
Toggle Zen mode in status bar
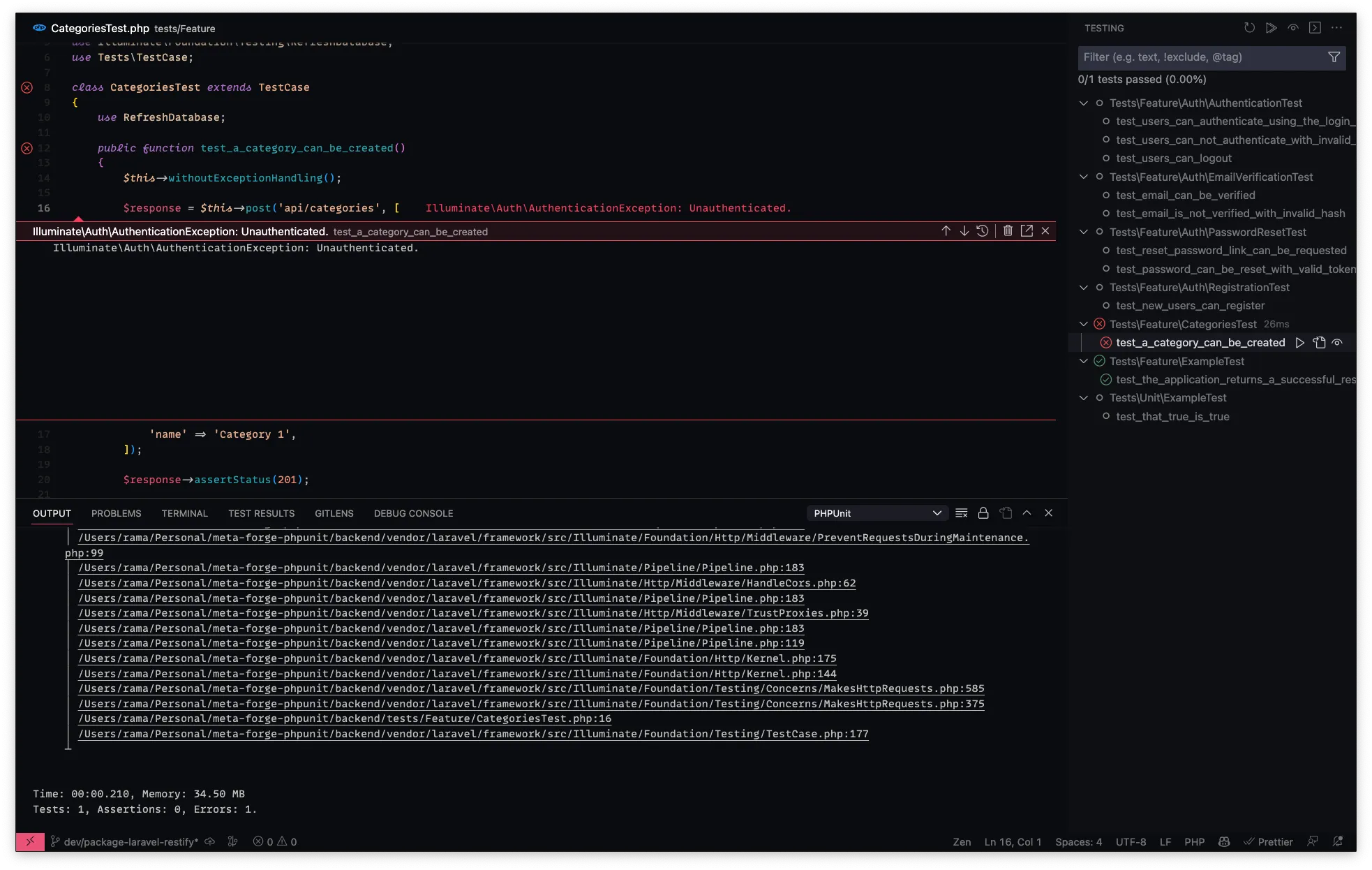coord(962,842)
